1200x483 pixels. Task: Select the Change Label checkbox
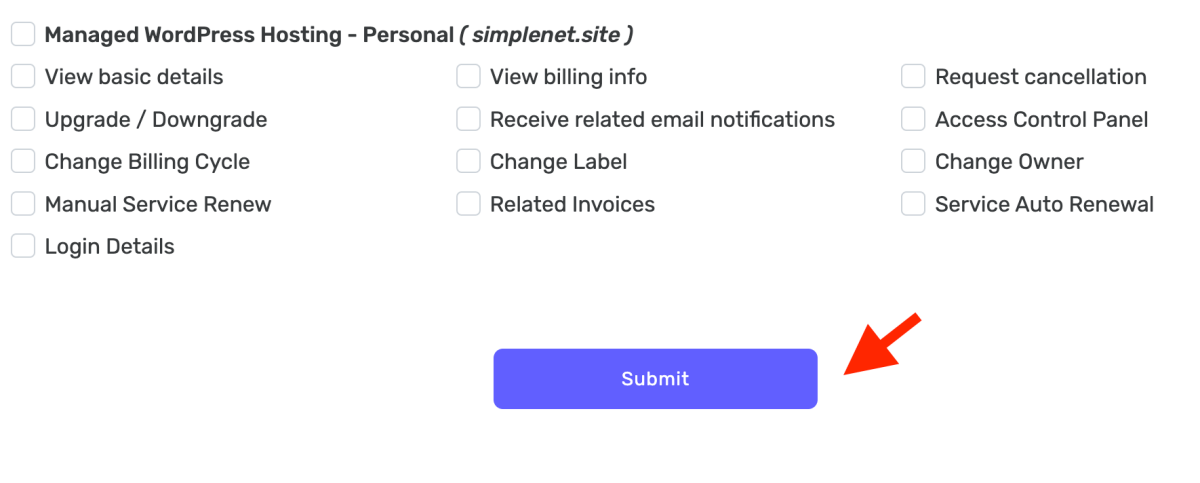pos(468,162)
